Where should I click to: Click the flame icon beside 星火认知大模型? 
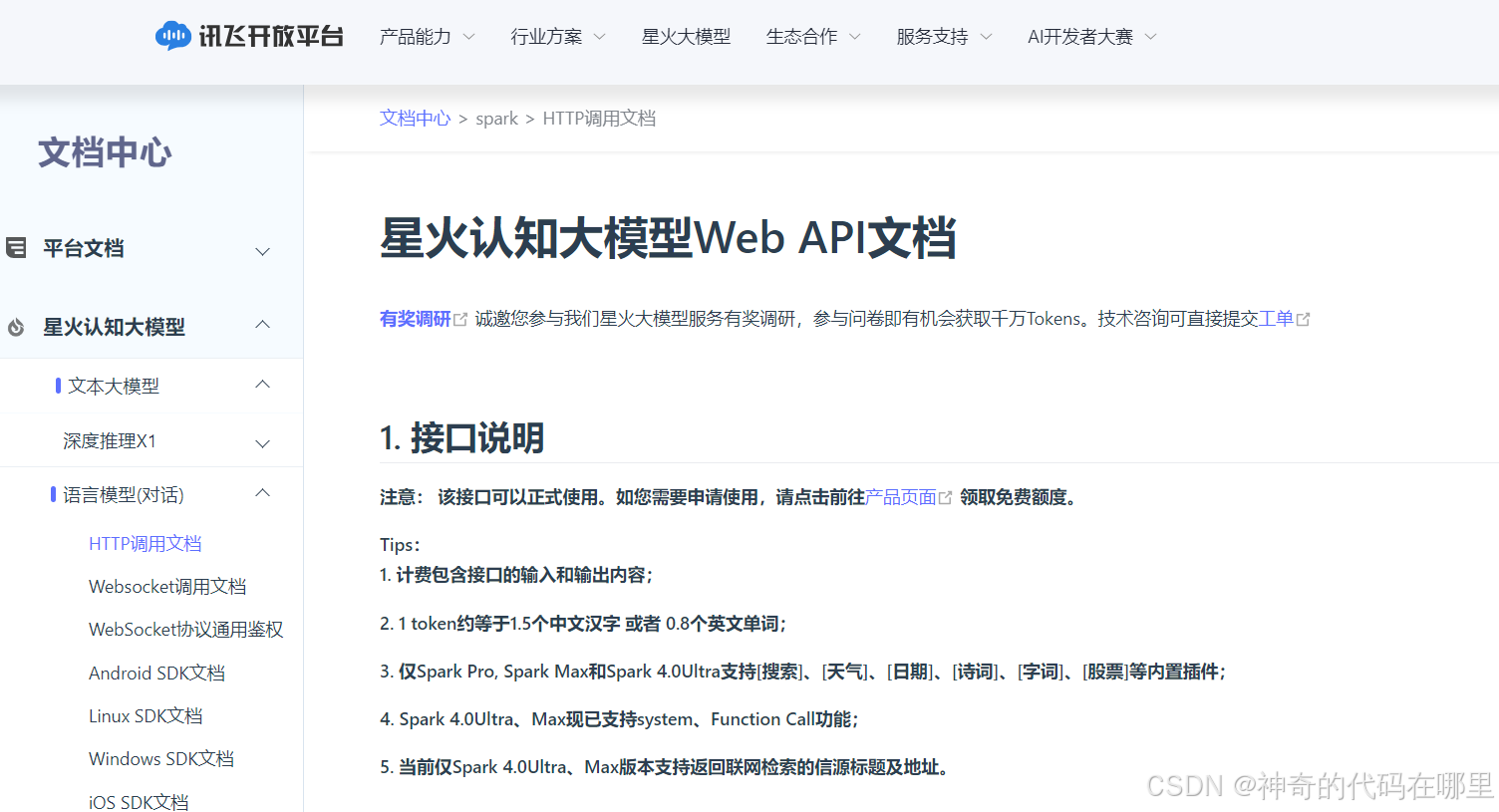(x=16, y=327)
